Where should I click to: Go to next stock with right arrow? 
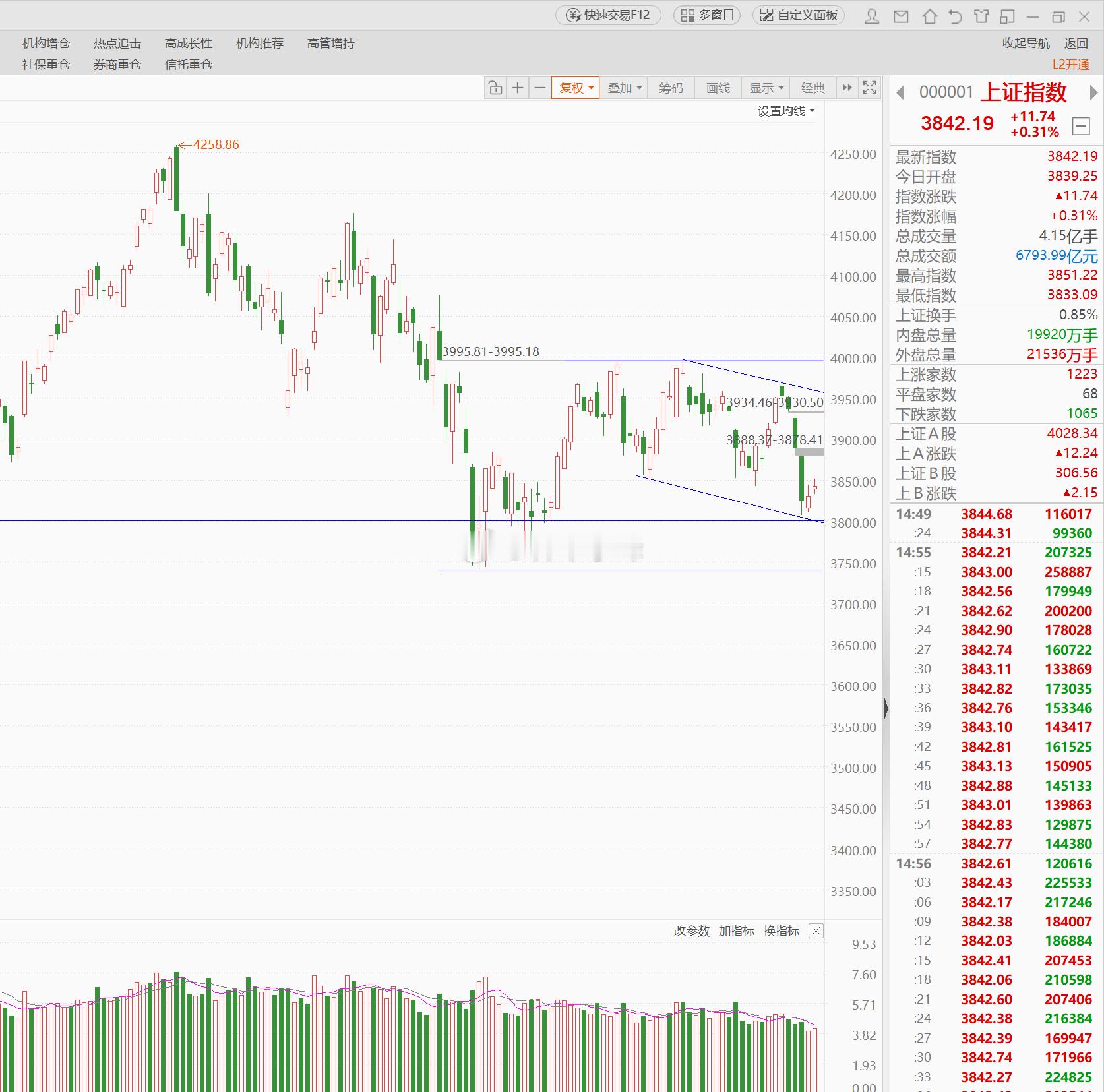[x=1093, y=93]
